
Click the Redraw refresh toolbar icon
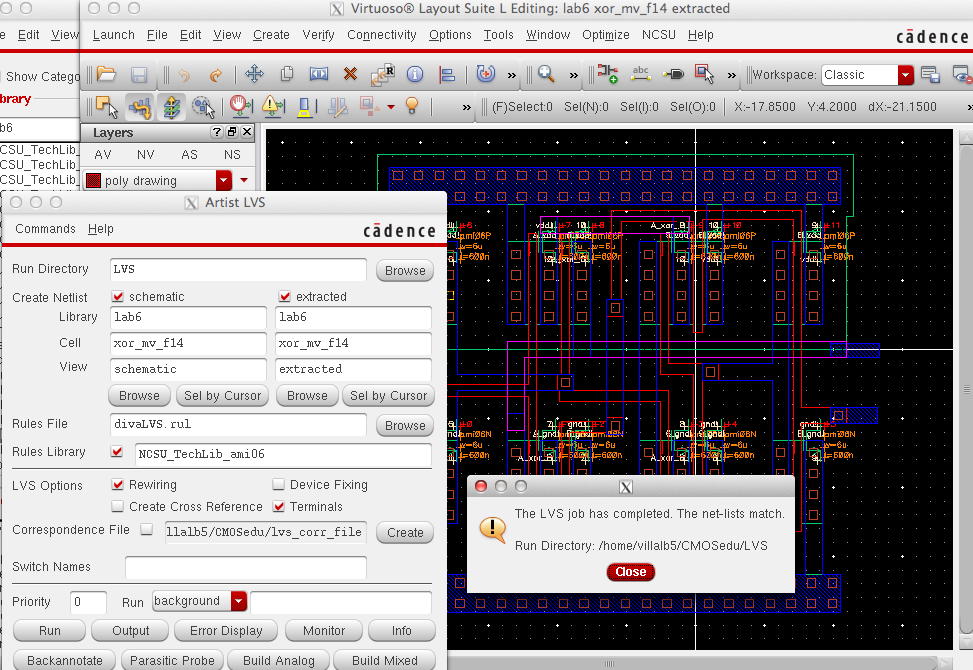point(485,75)
